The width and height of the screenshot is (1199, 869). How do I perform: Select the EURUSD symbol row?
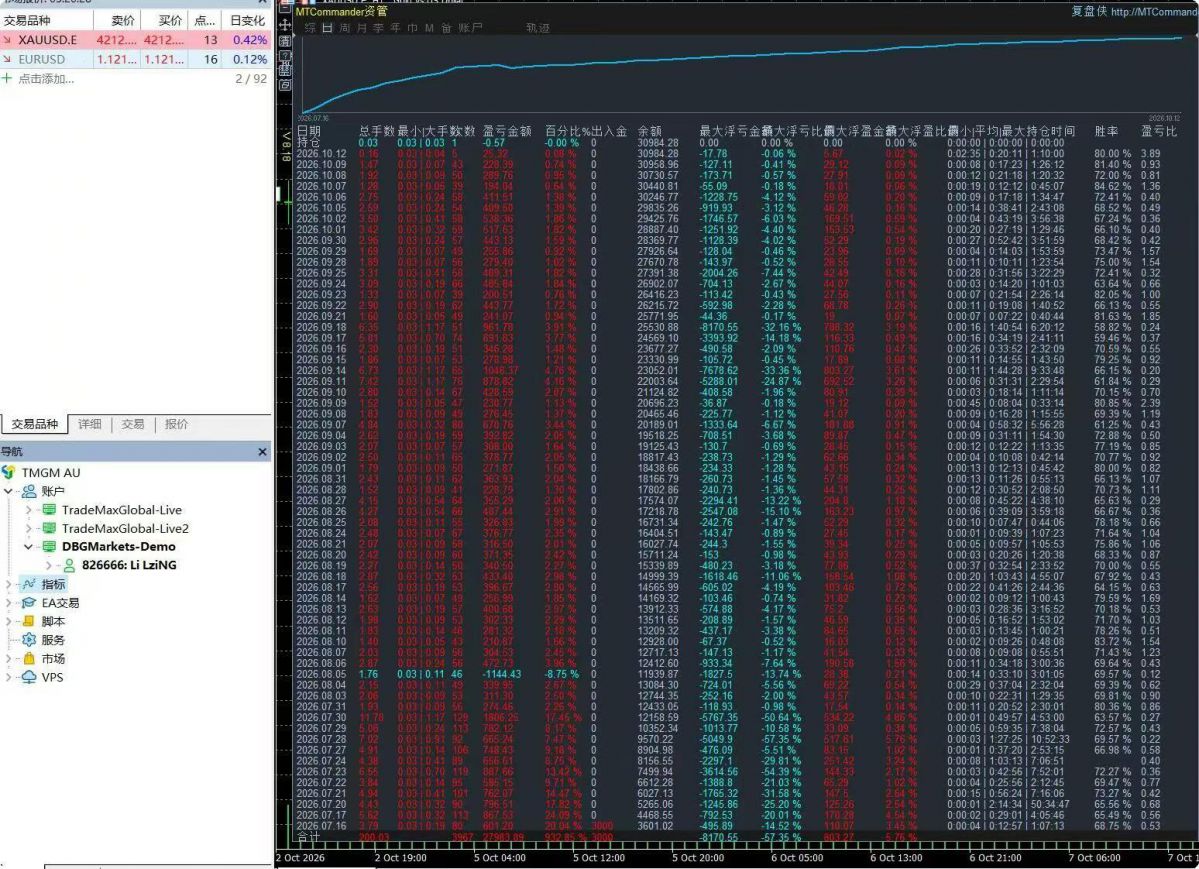pos(135,59)
